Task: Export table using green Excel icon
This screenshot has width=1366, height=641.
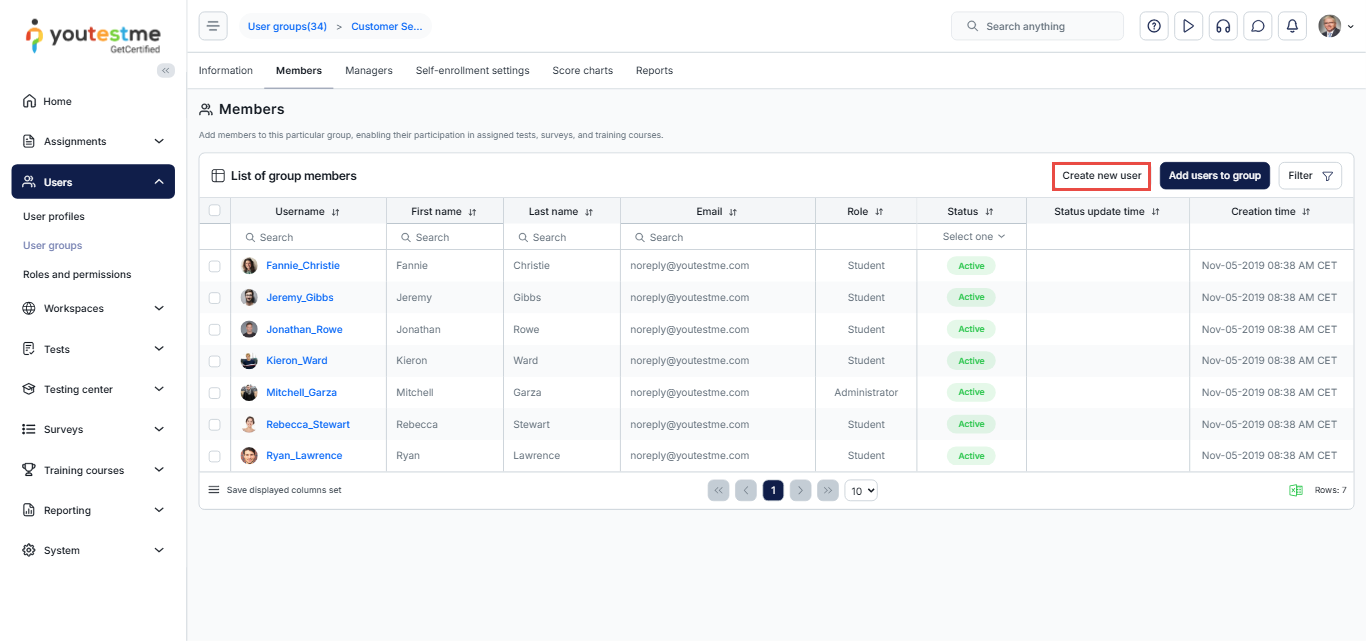Action: click(x=1295, y=490)
